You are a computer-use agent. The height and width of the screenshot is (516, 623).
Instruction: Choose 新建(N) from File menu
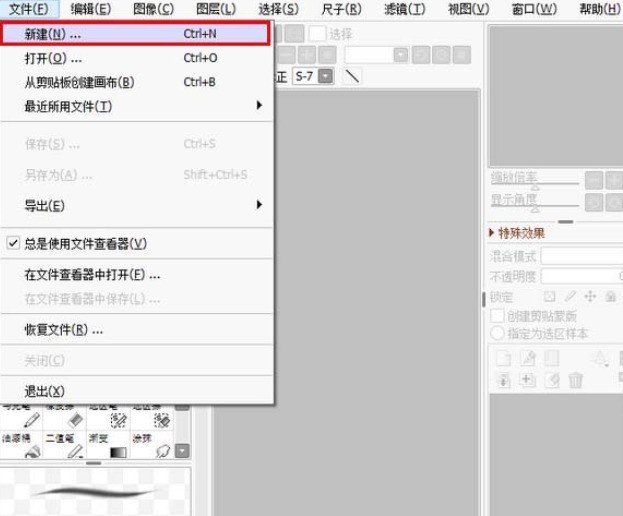(x=135, y=34)
